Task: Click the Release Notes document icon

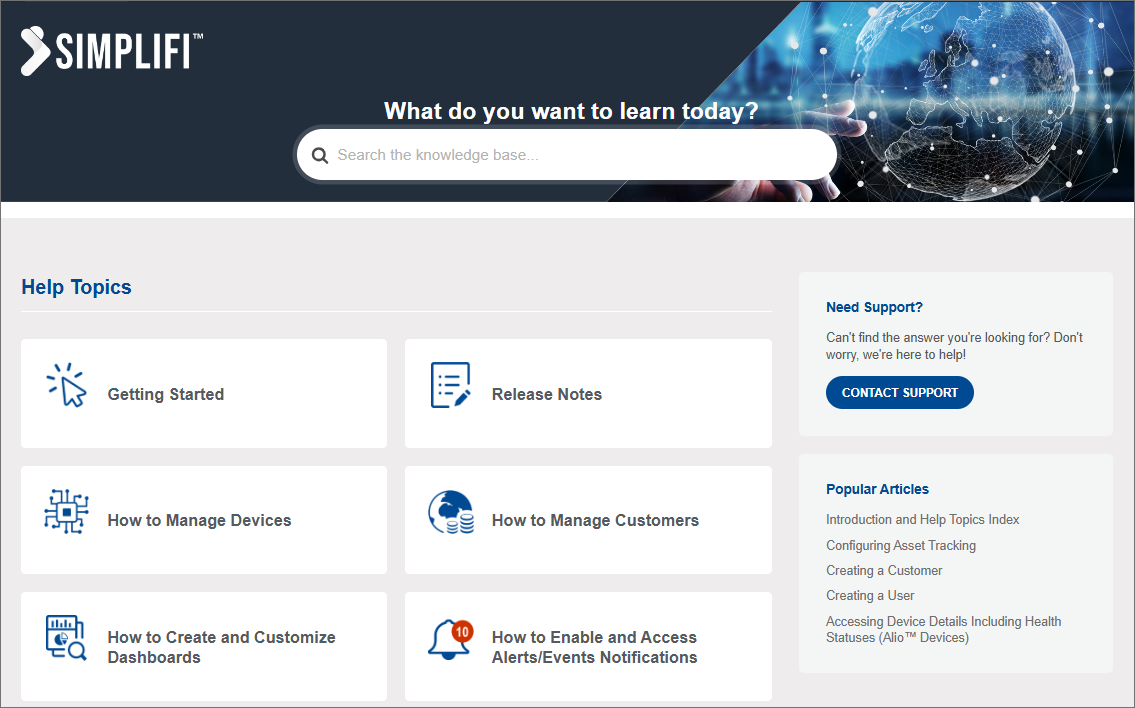Action: pos(450,385)
